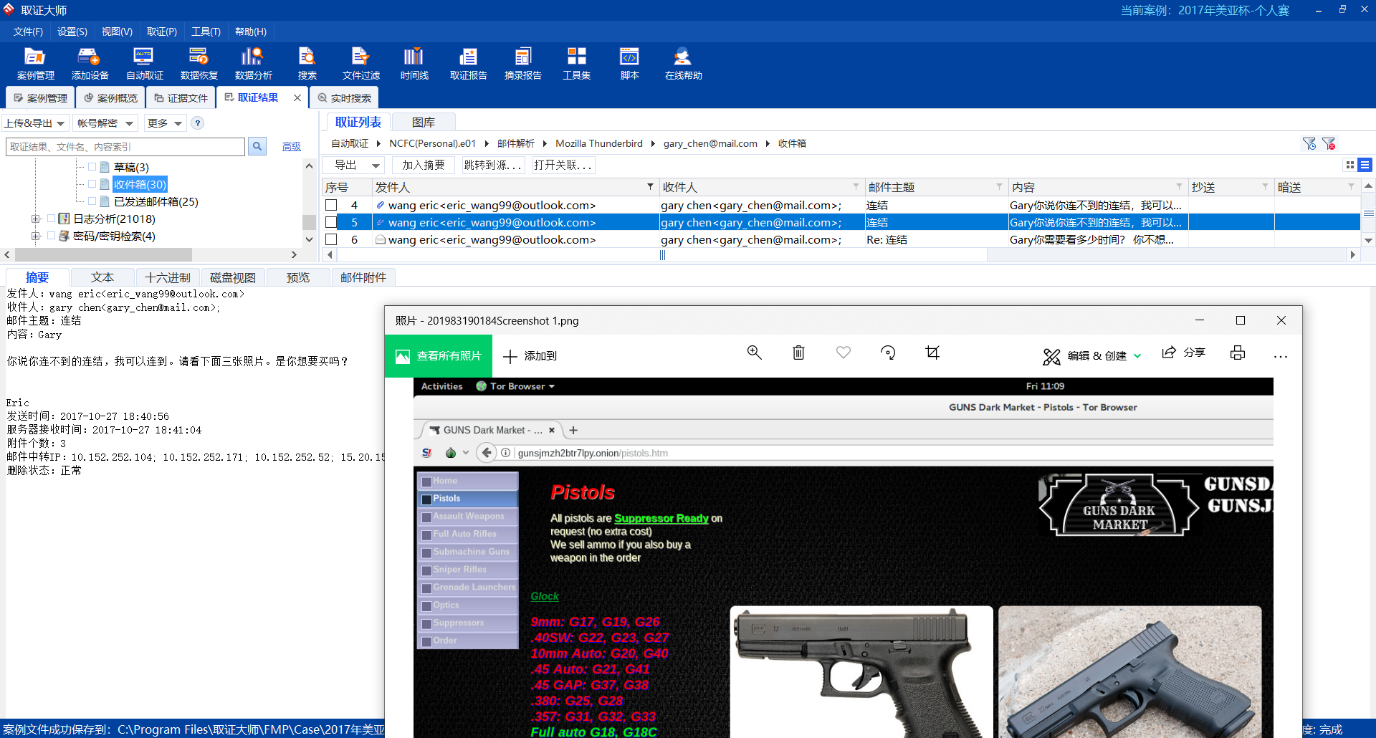Open the Photos more options ellipsis

1280,355
